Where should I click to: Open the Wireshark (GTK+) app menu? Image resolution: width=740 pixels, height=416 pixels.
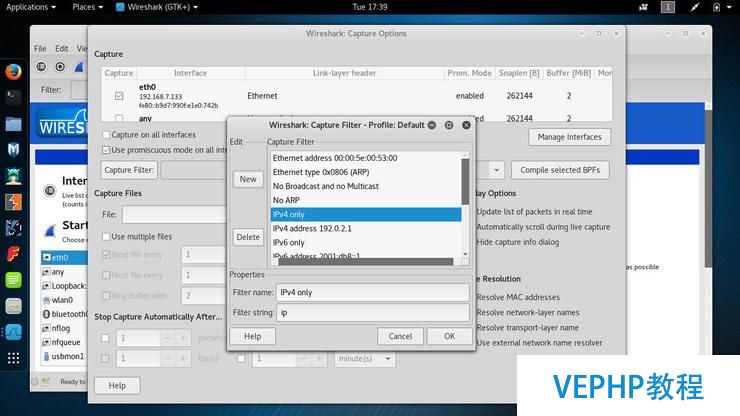(x=157, y=7)
